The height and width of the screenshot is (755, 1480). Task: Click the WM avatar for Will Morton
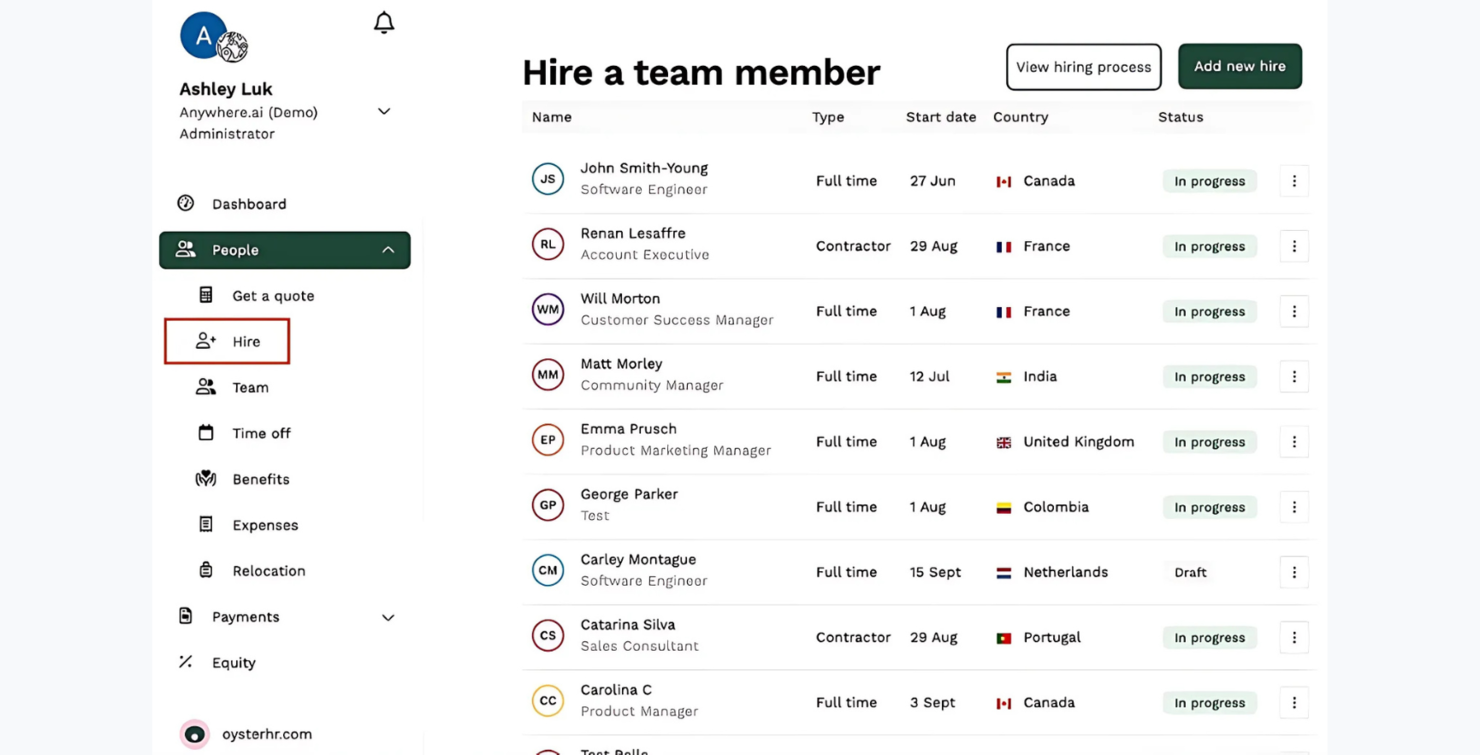[x=548, y=309]
